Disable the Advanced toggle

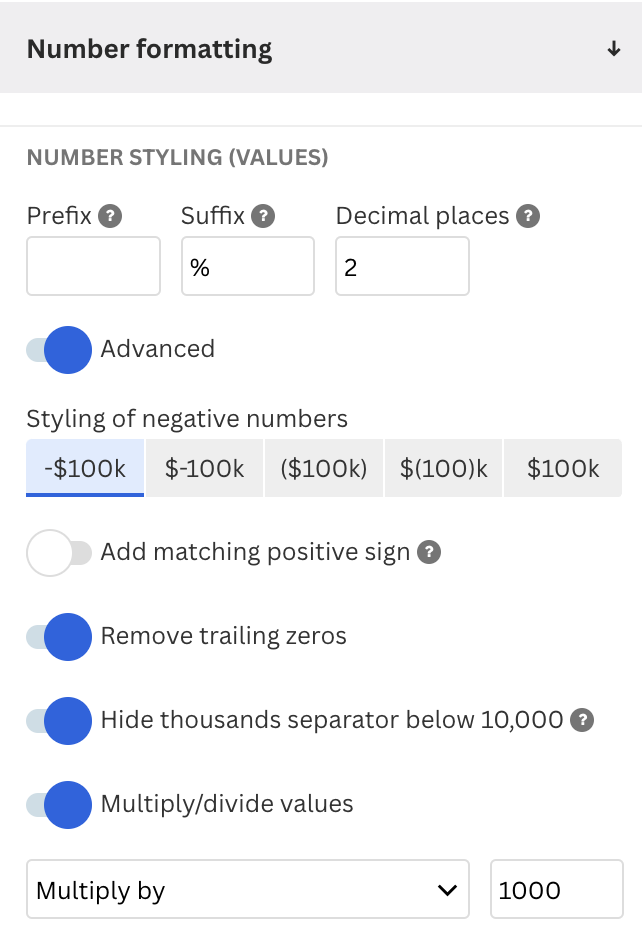coord(59,350)
